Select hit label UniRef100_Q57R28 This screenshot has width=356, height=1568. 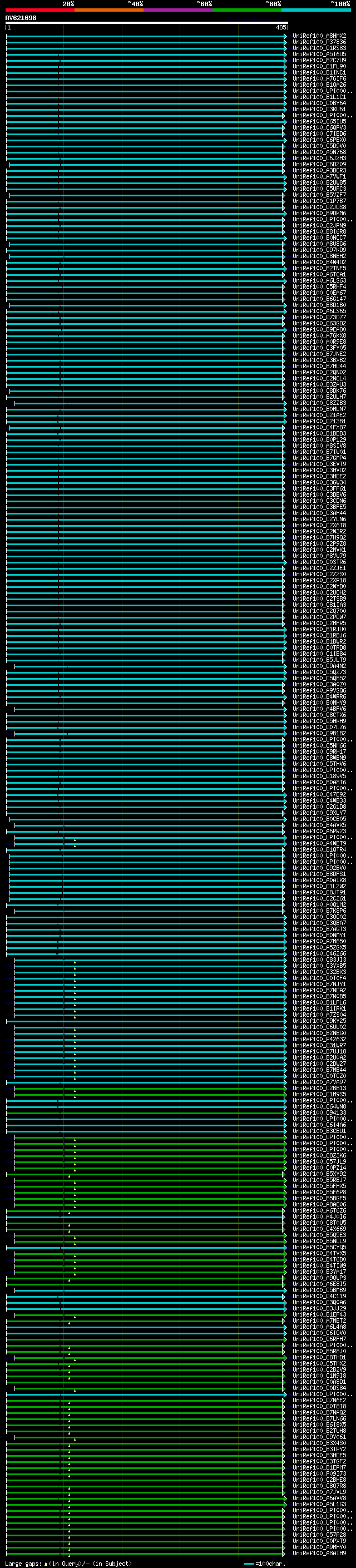319,1535
